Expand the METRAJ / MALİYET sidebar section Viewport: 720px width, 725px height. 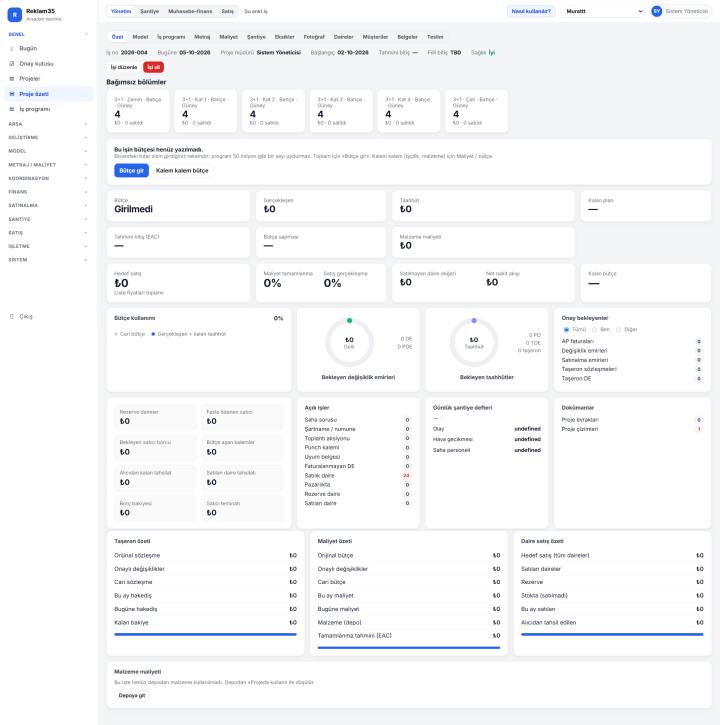point(48,165)
